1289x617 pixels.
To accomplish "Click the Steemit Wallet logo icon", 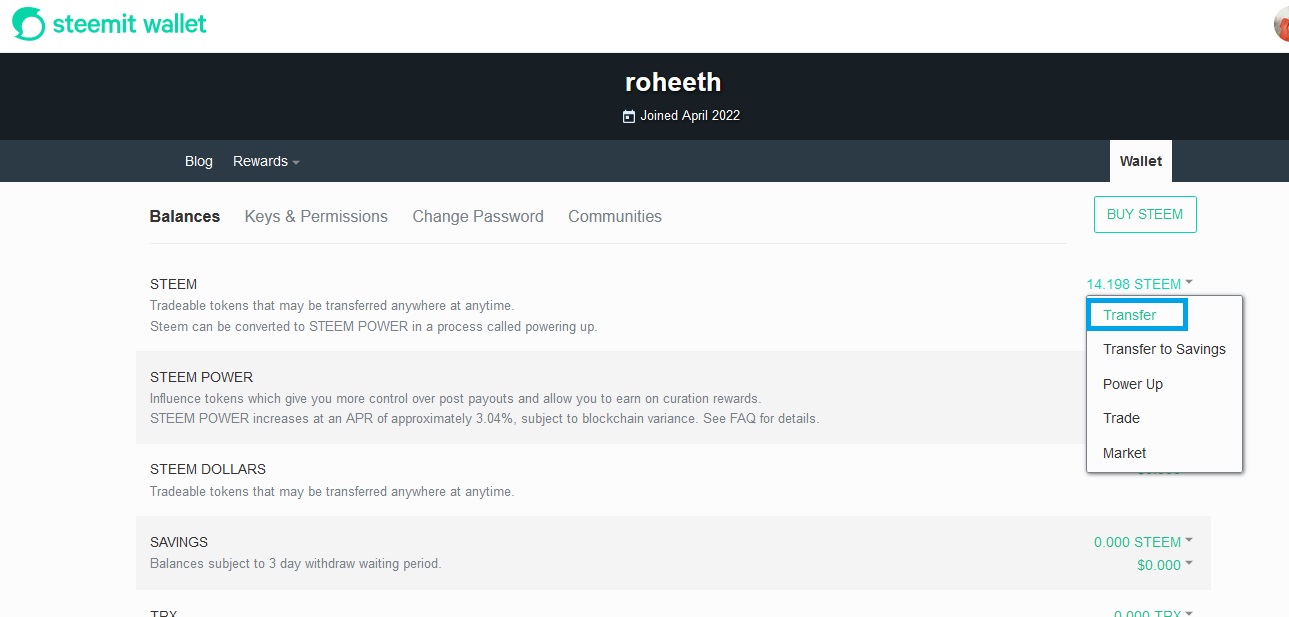I will [29, 23].
